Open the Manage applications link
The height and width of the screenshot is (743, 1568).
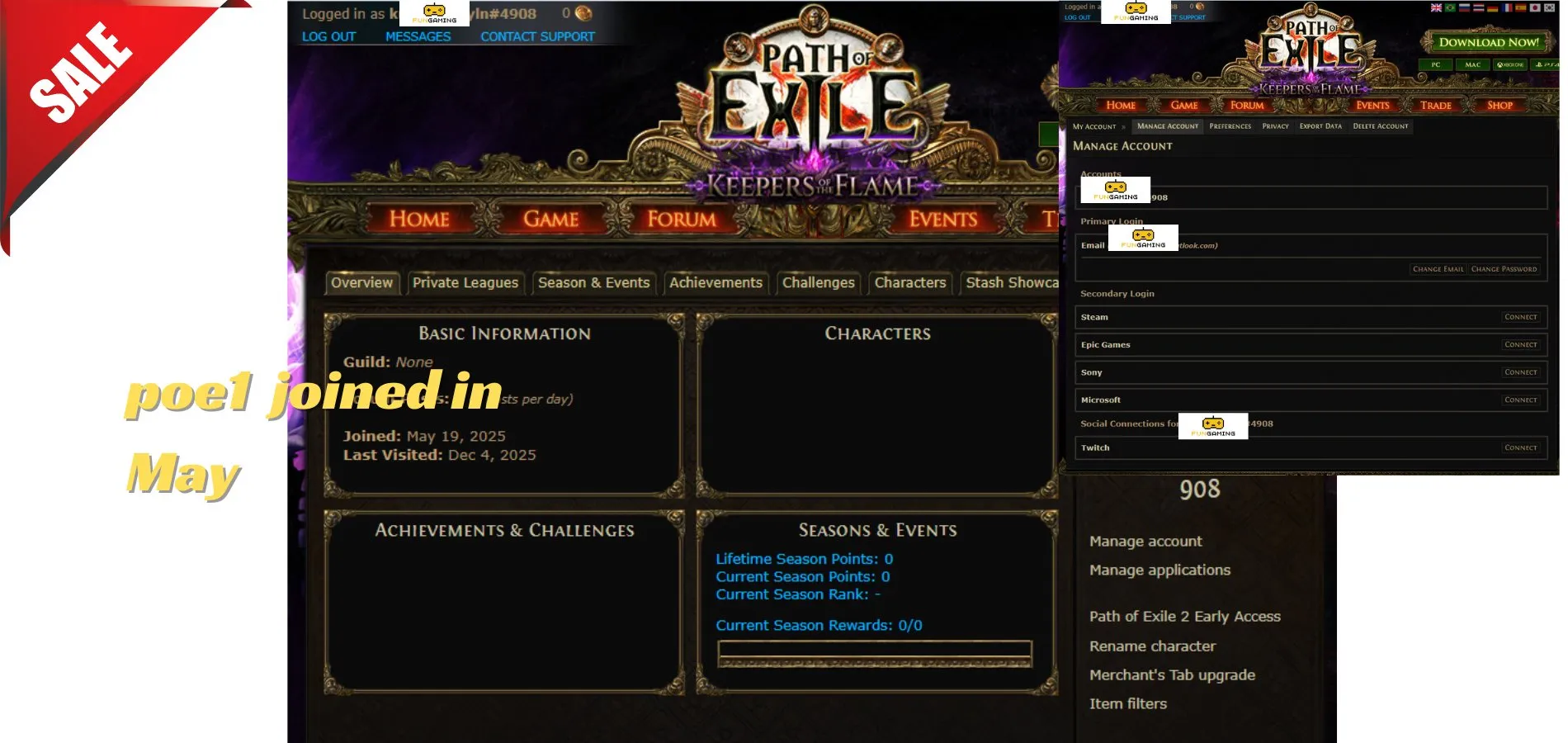(1159, 570)
